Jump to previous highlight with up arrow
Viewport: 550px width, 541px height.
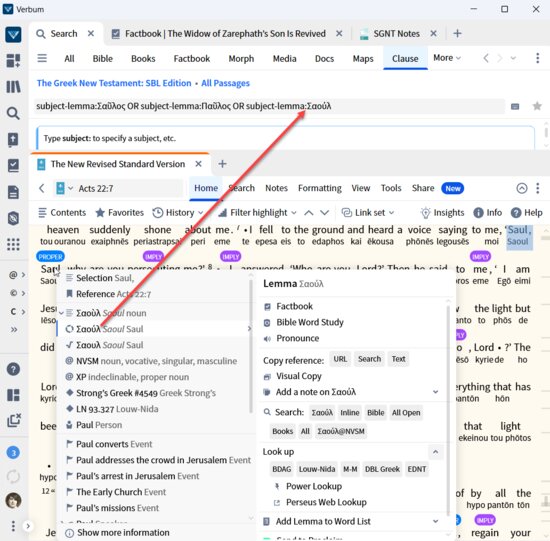click(309, 213)
